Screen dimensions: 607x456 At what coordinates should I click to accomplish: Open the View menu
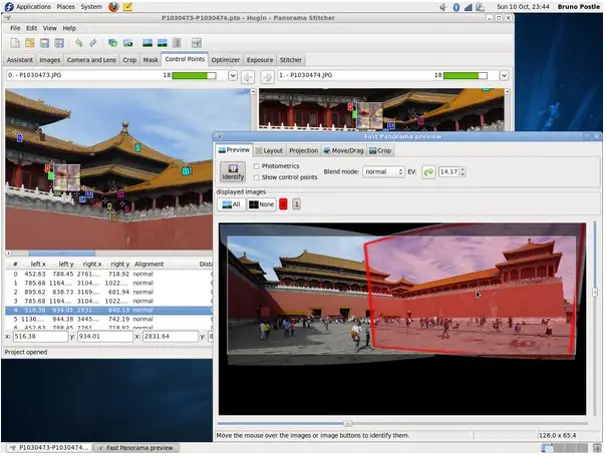50,28
